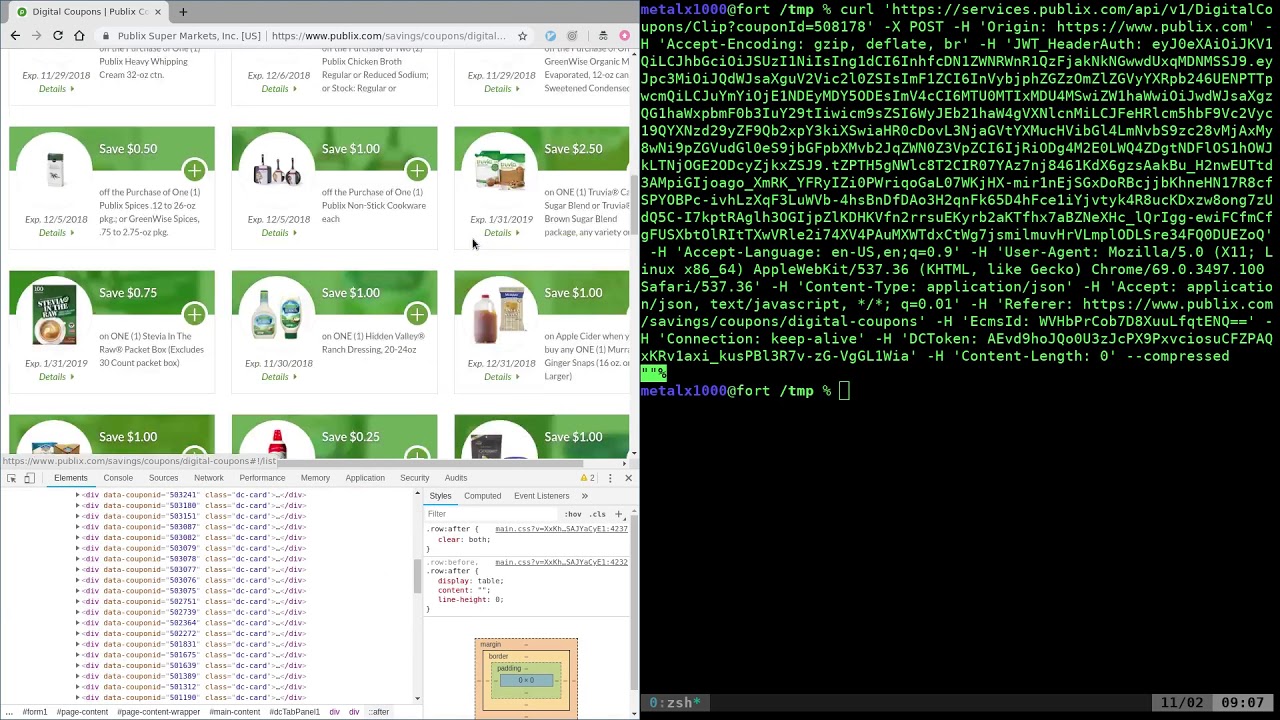Go back using the browser back arrow

coord(15,36)
